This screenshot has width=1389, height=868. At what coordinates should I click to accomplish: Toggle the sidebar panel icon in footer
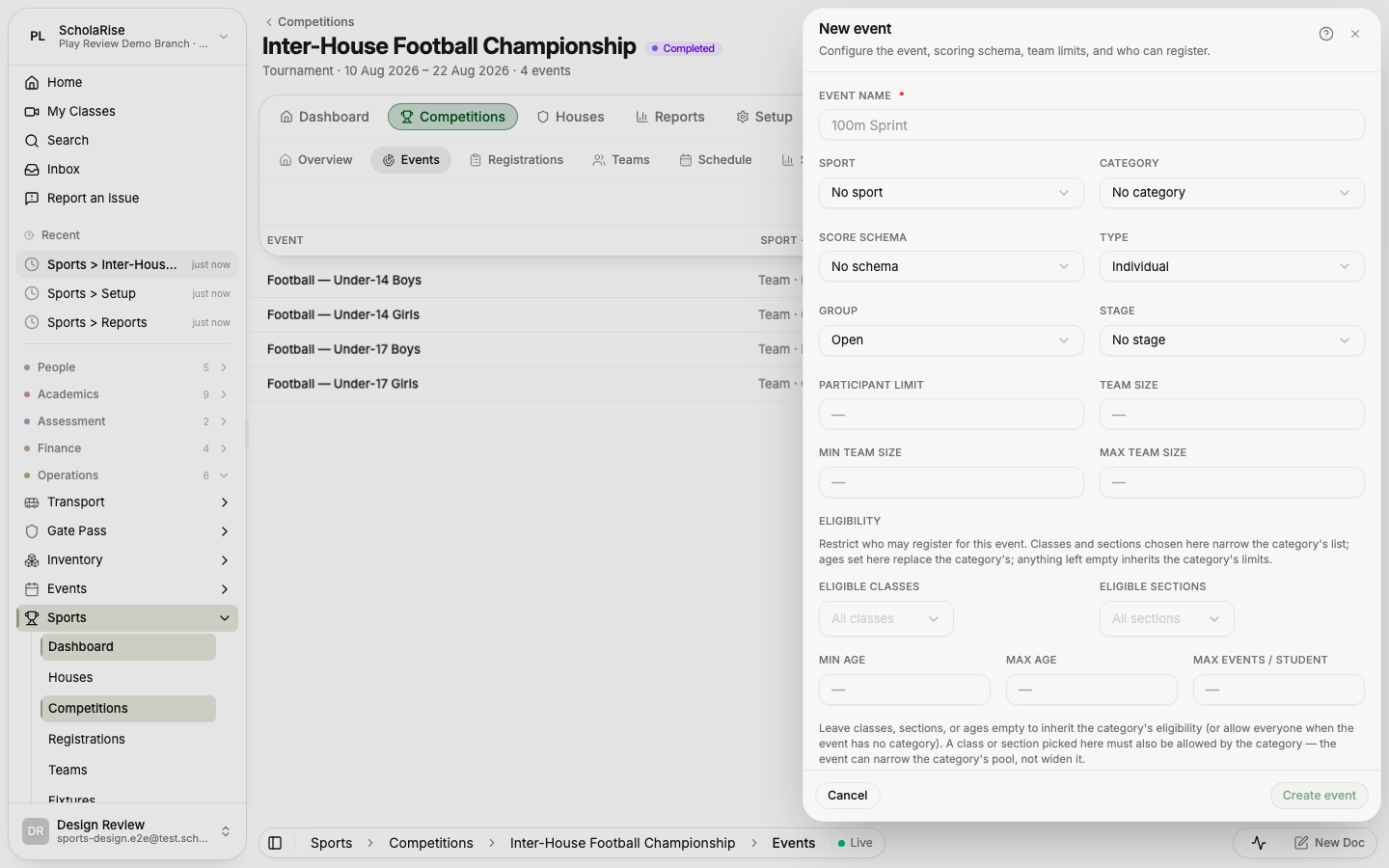pyautogui.click(x=275, y=843)
